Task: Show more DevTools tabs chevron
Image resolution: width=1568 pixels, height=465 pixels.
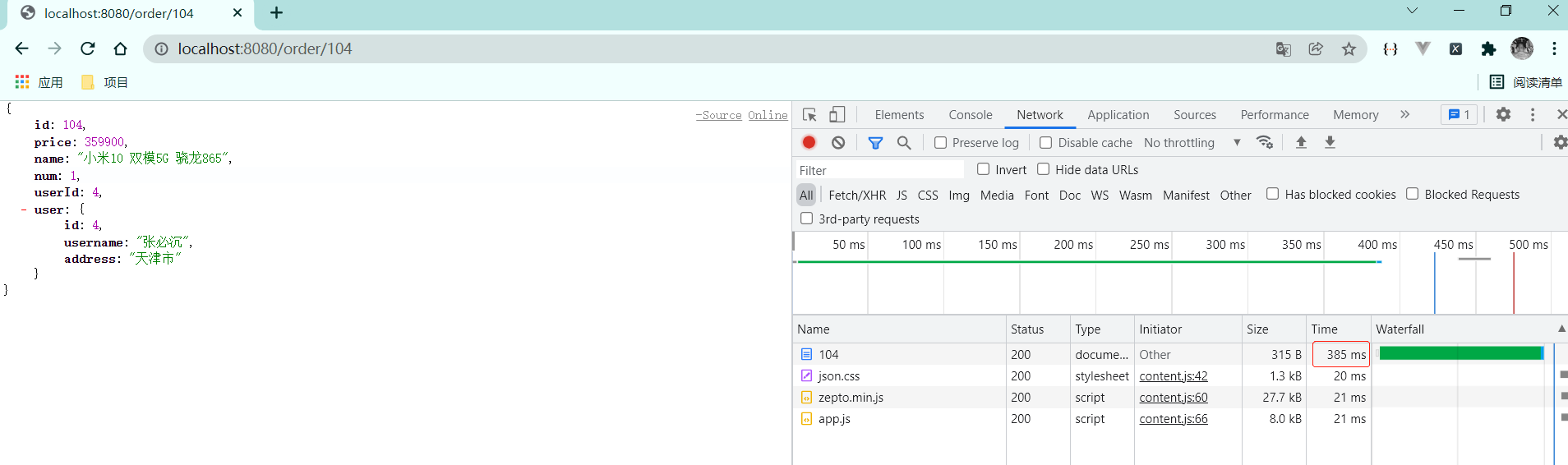Action: click(x=1404, y=114)
